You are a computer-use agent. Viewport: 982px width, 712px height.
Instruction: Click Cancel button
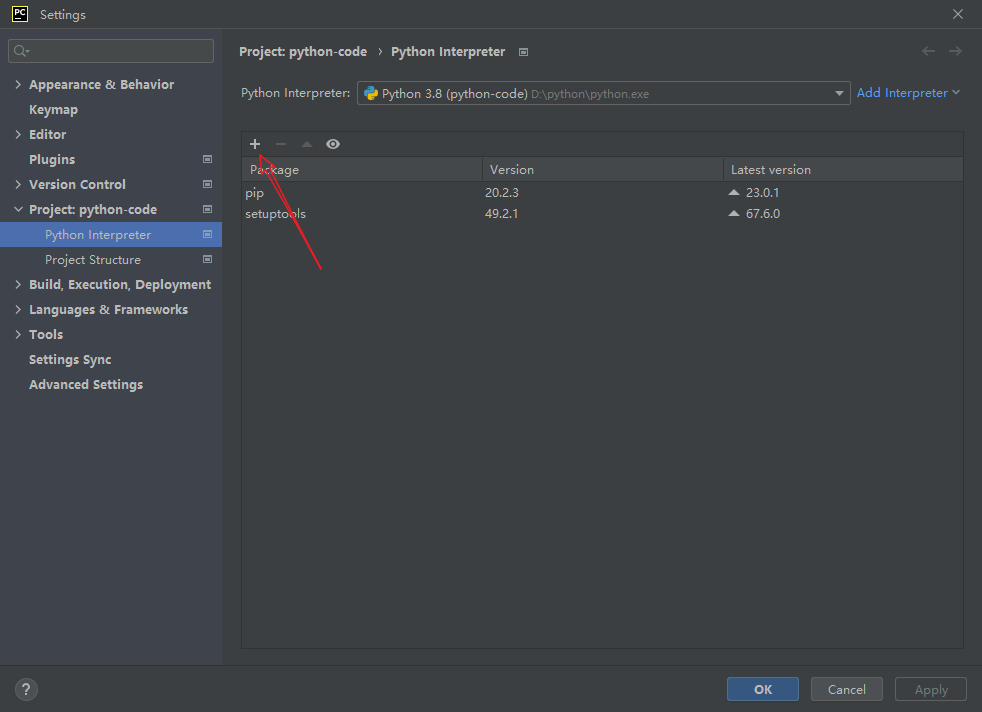(847, 689)
